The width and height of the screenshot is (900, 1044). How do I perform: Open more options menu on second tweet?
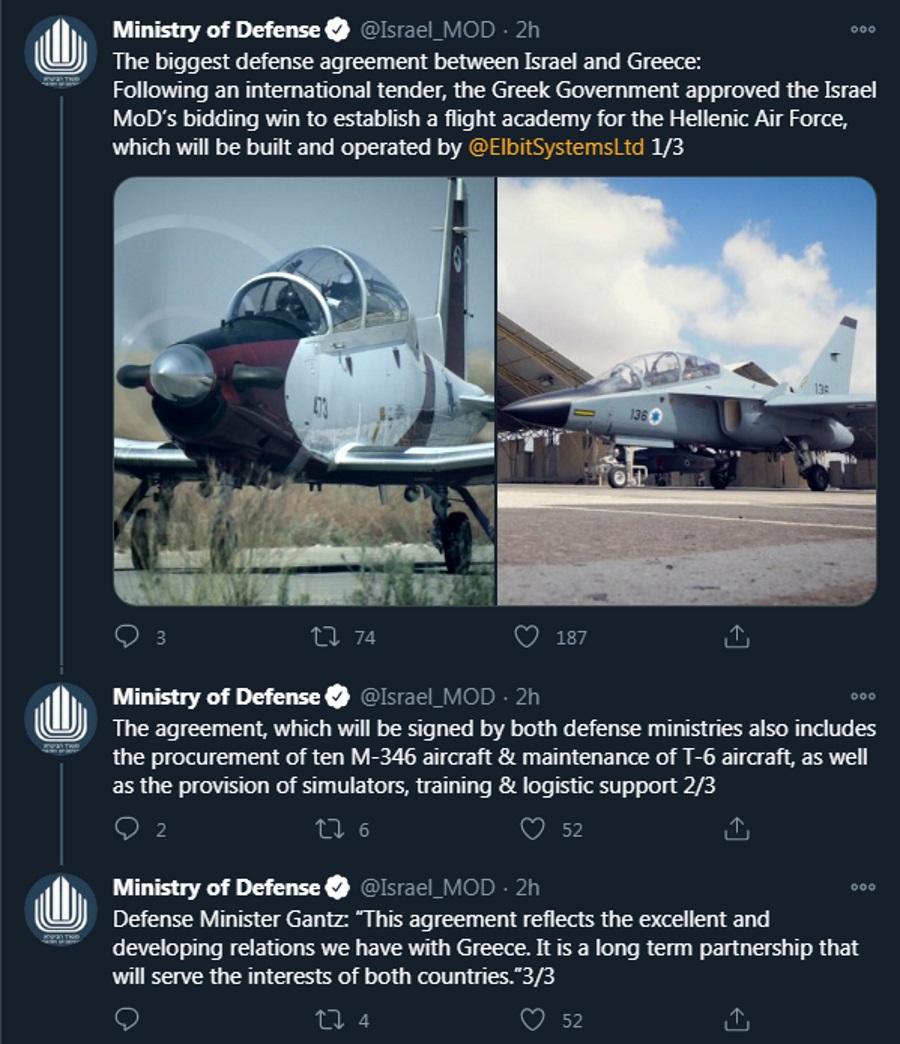point(862,696)
